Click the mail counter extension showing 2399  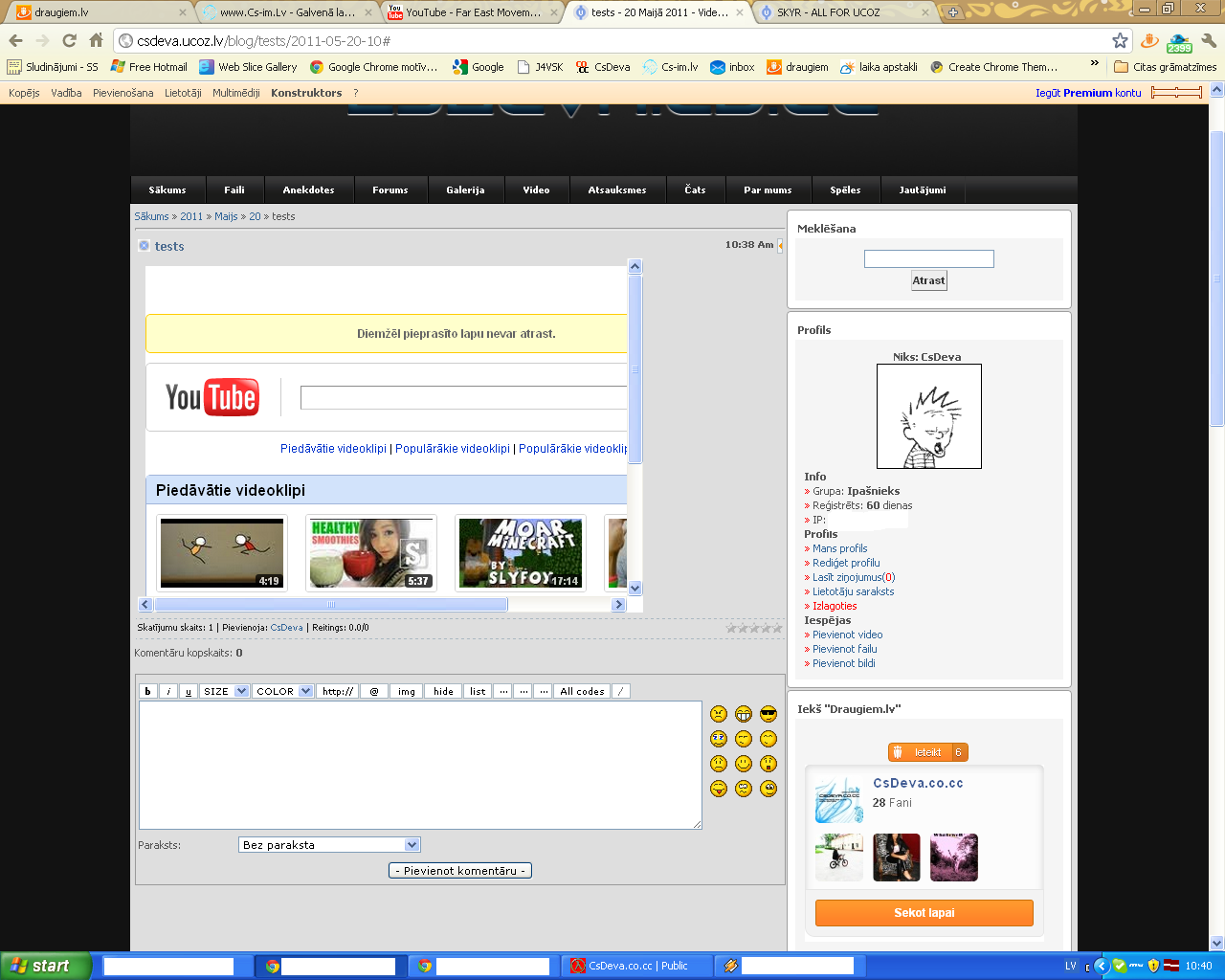click(x=1179, y=42)
